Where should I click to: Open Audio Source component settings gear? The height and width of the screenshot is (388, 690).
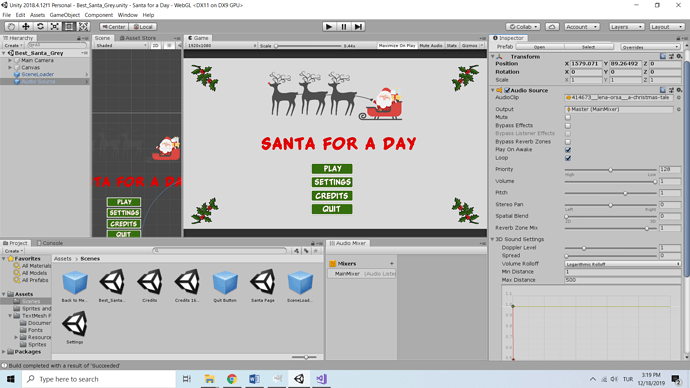679,90
